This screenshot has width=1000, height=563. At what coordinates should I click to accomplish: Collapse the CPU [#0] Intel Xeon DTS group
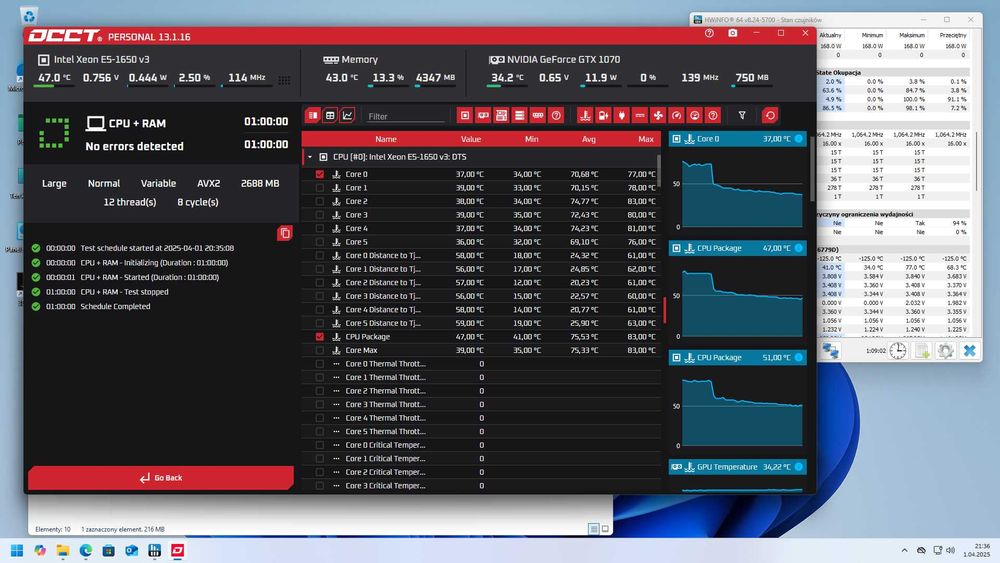(x=310, y=157)
